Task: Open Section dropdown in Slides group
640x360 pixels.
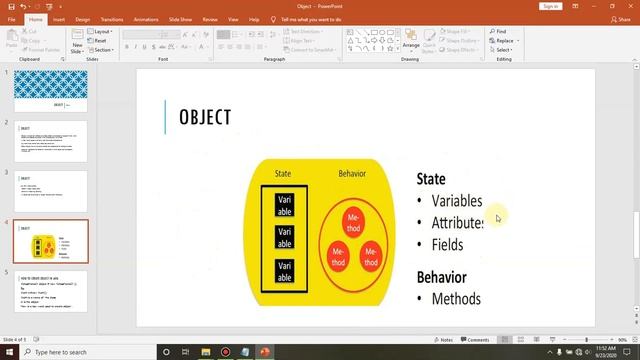Action: [101, 50]
